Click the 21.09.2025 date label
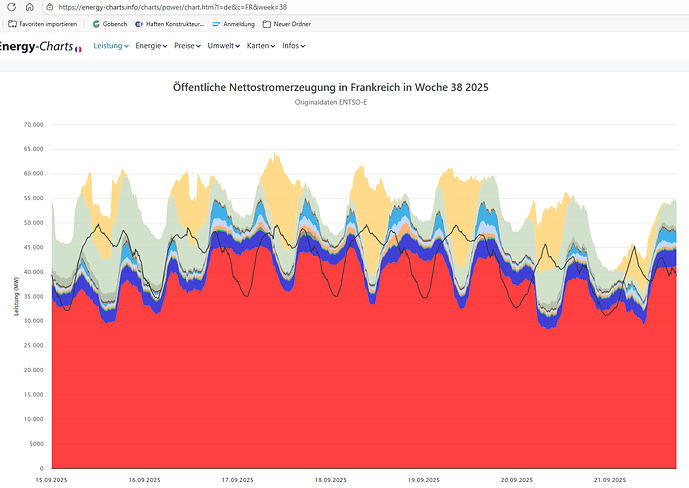The width and height of the screenshot is (689, 488). 610,480
